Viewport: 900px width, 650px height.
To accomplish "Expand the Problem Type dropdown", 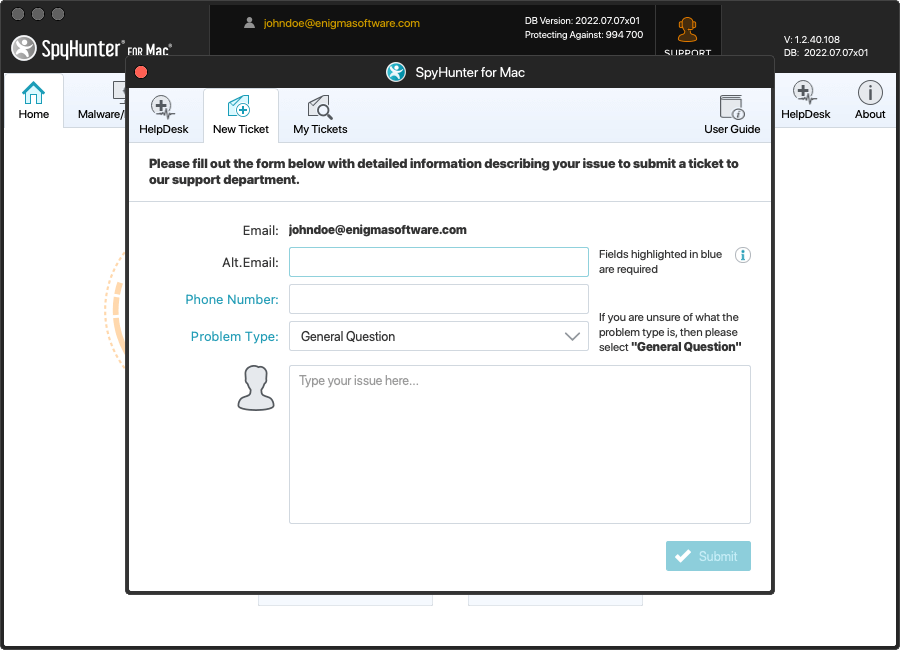I will [438, 336].
